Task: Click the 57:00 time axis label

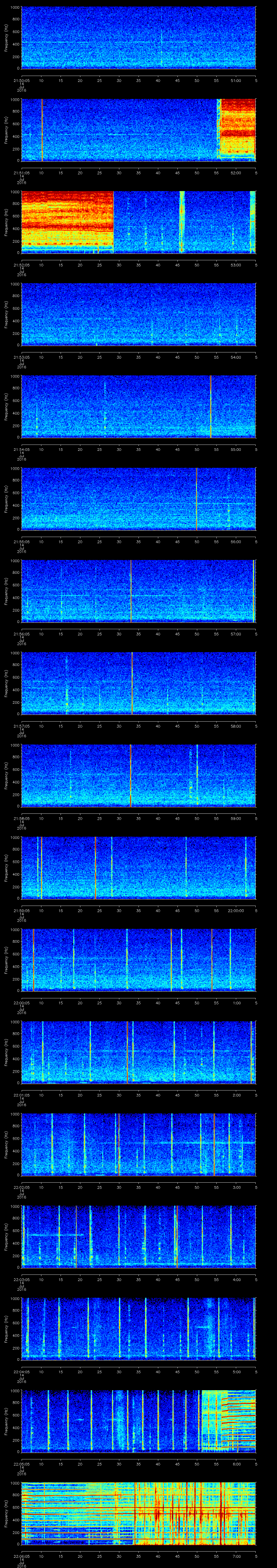Action: coord(236,634)
